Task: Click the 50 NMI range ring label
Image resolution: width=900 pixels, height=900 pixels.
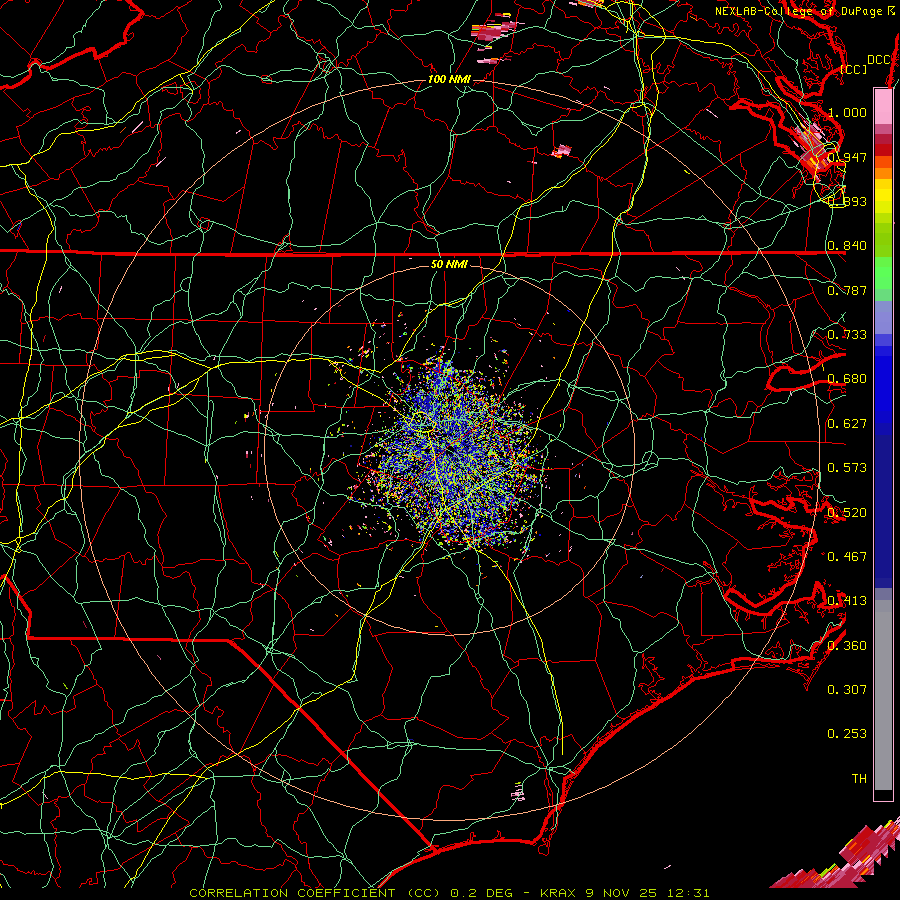Action: point(449,264)
